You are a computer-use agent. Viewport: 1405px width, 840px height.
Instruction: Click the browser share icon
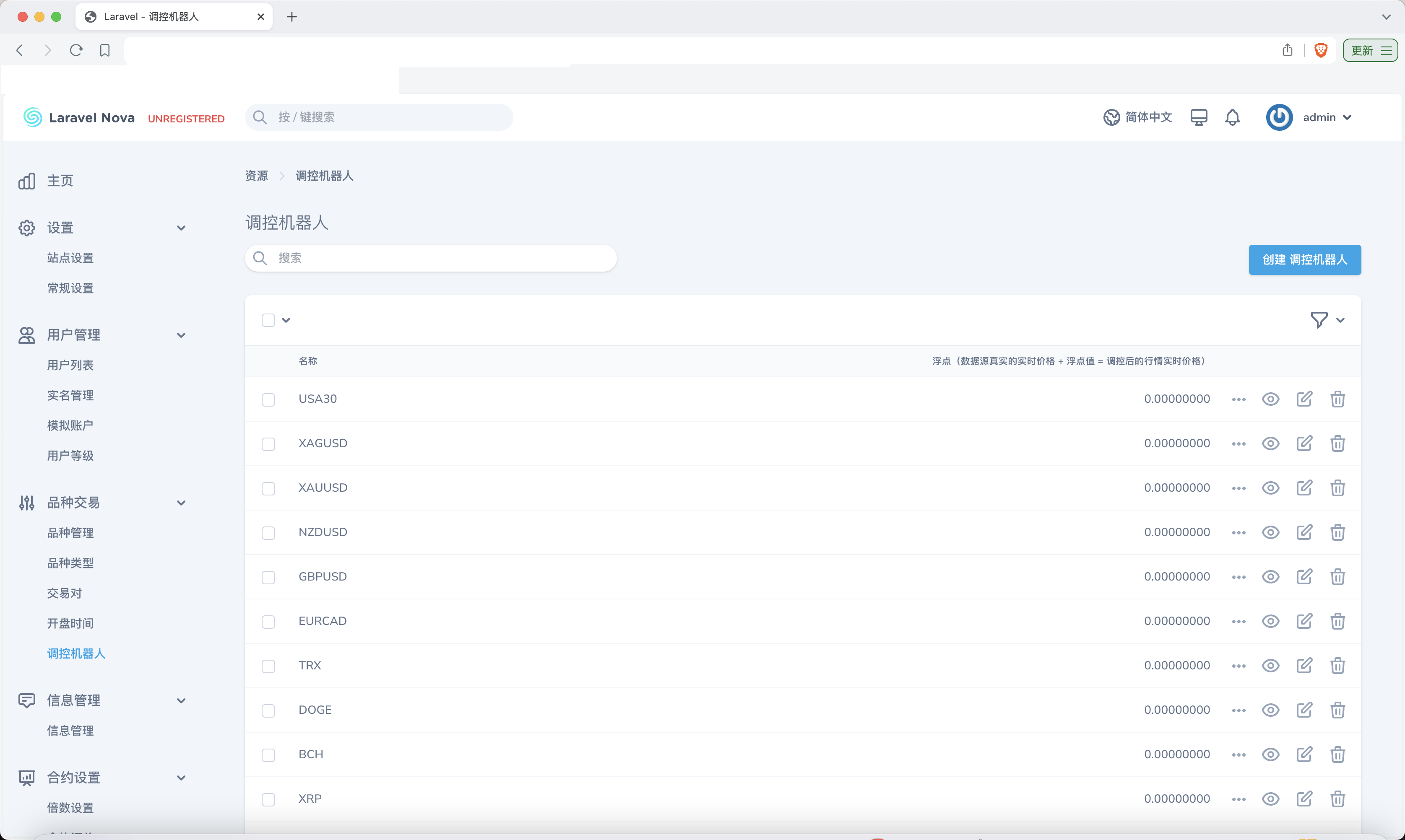tap(1287, 50)
